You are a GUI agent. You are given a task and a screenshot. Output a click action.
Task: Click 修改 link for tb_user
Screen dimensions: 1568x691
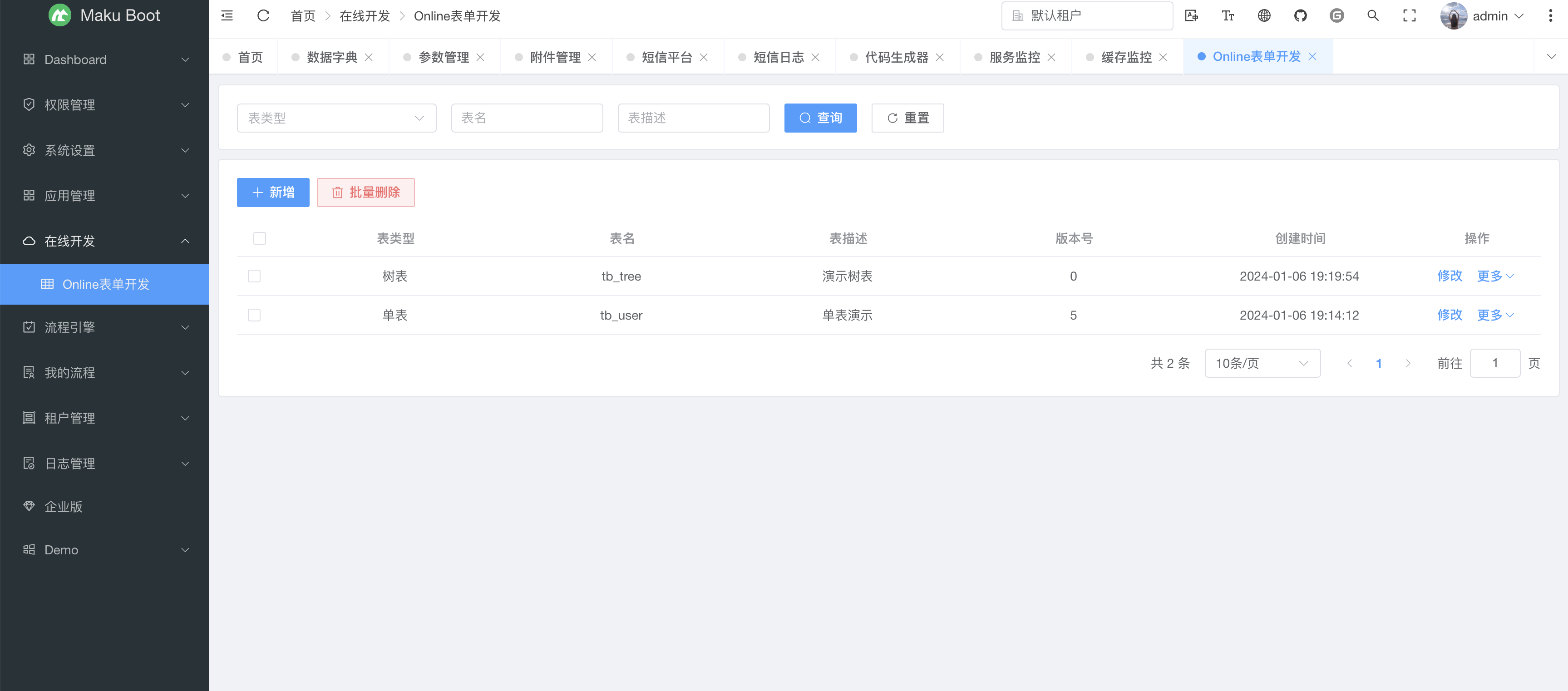1450,316
